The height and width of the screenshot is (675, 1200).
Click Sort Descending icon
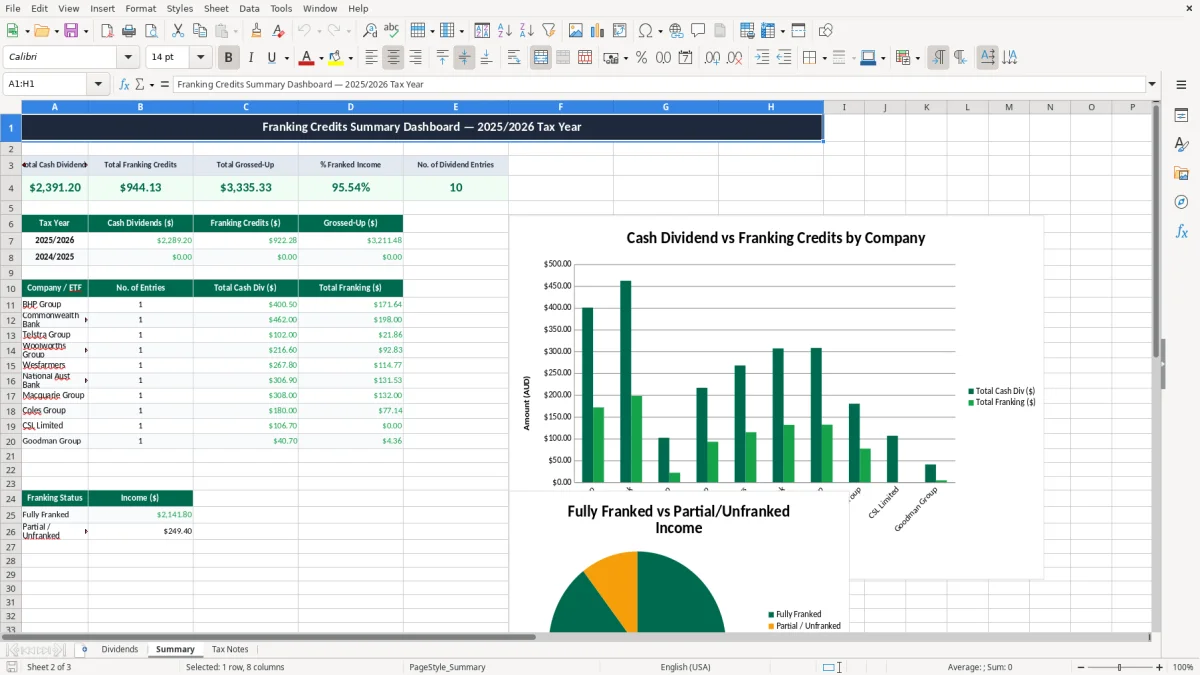[x=527, y=31]
